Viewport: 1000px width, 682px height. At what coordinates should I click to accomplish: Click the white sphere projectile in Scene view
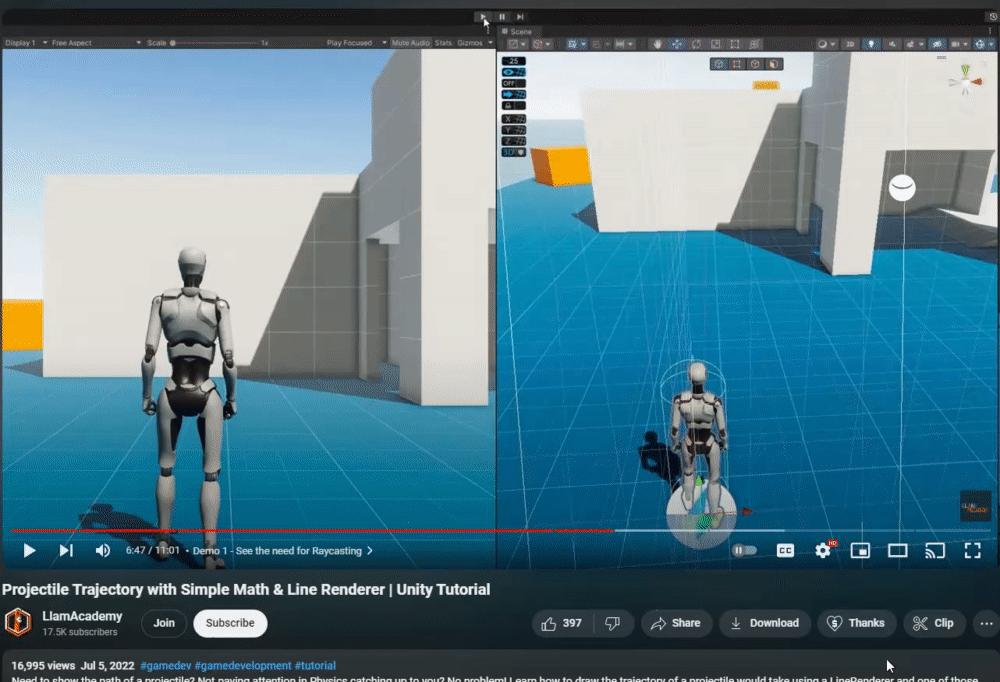coord(902,188)
